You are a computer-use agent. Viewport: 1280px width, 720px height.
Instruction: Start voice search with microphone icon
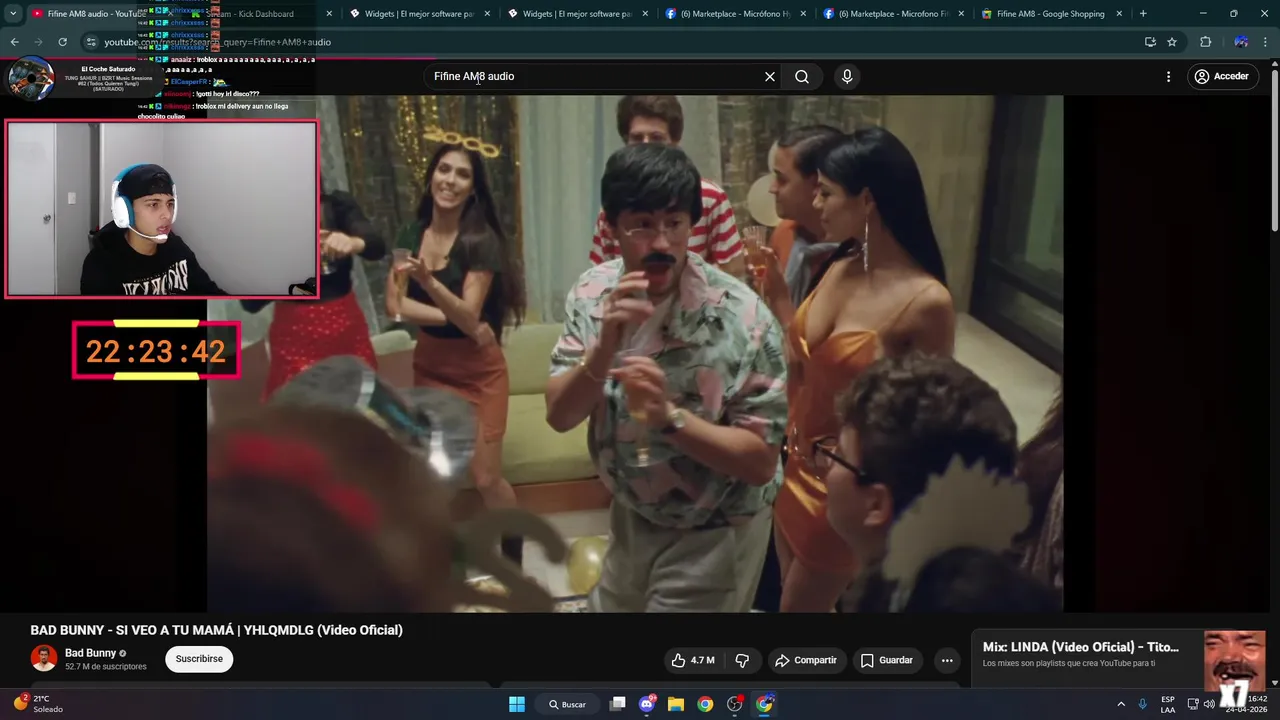point(847,76)
